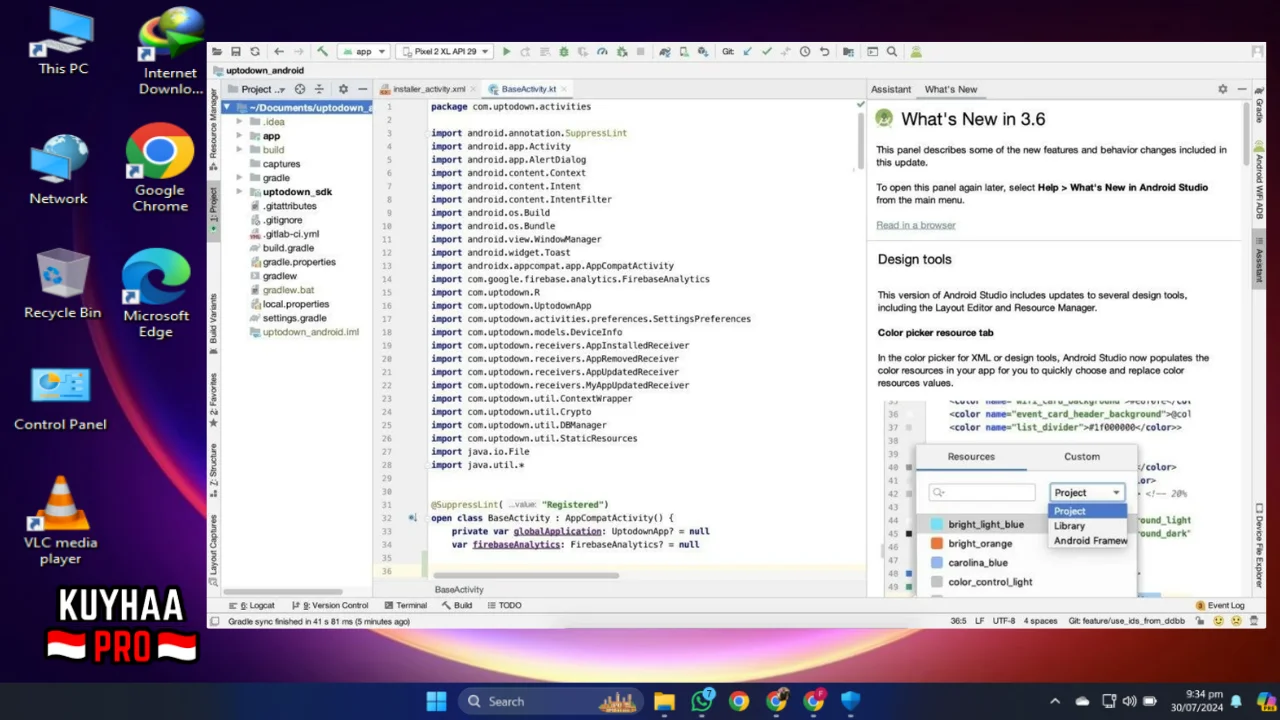Collapse all in the Project panel
Image resolution: width=1280 pixels, height=720 pixels.
[x=319, y=89]
